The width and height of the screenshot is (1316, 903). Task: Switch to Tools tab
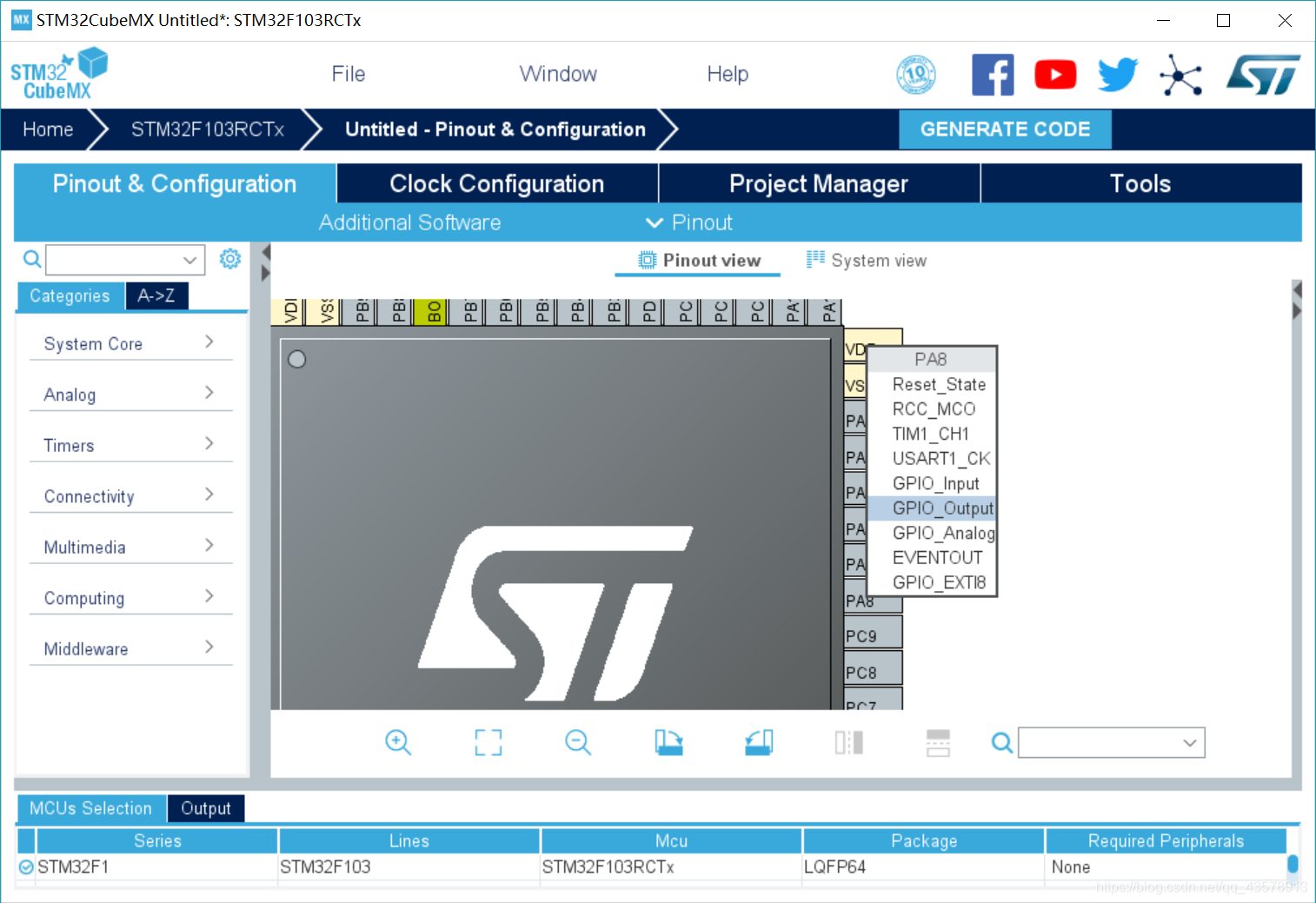tap(1140, 183)
